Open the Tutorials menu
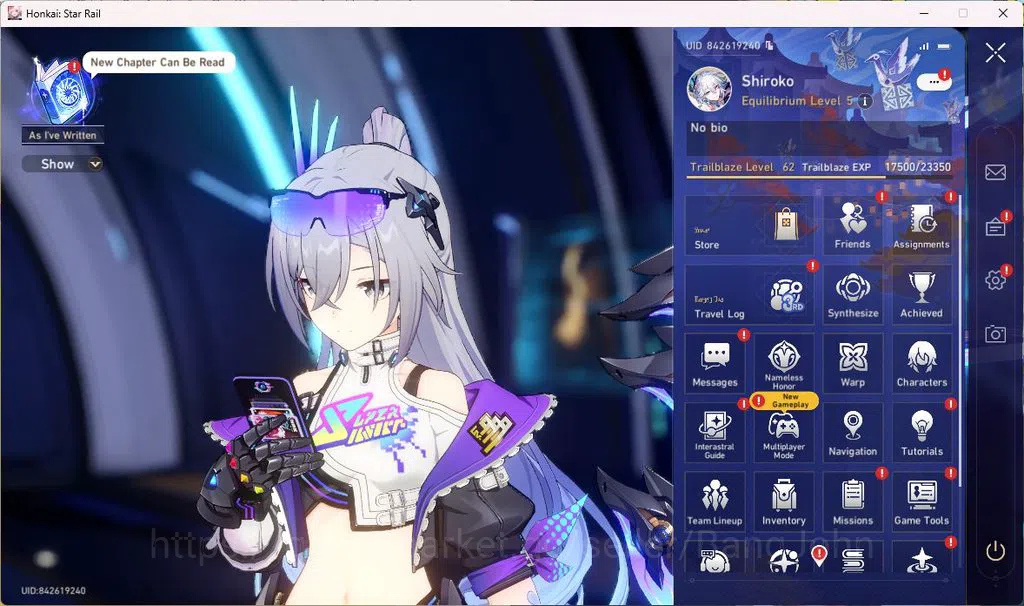The image size is (1024, 606). point(921,433)
